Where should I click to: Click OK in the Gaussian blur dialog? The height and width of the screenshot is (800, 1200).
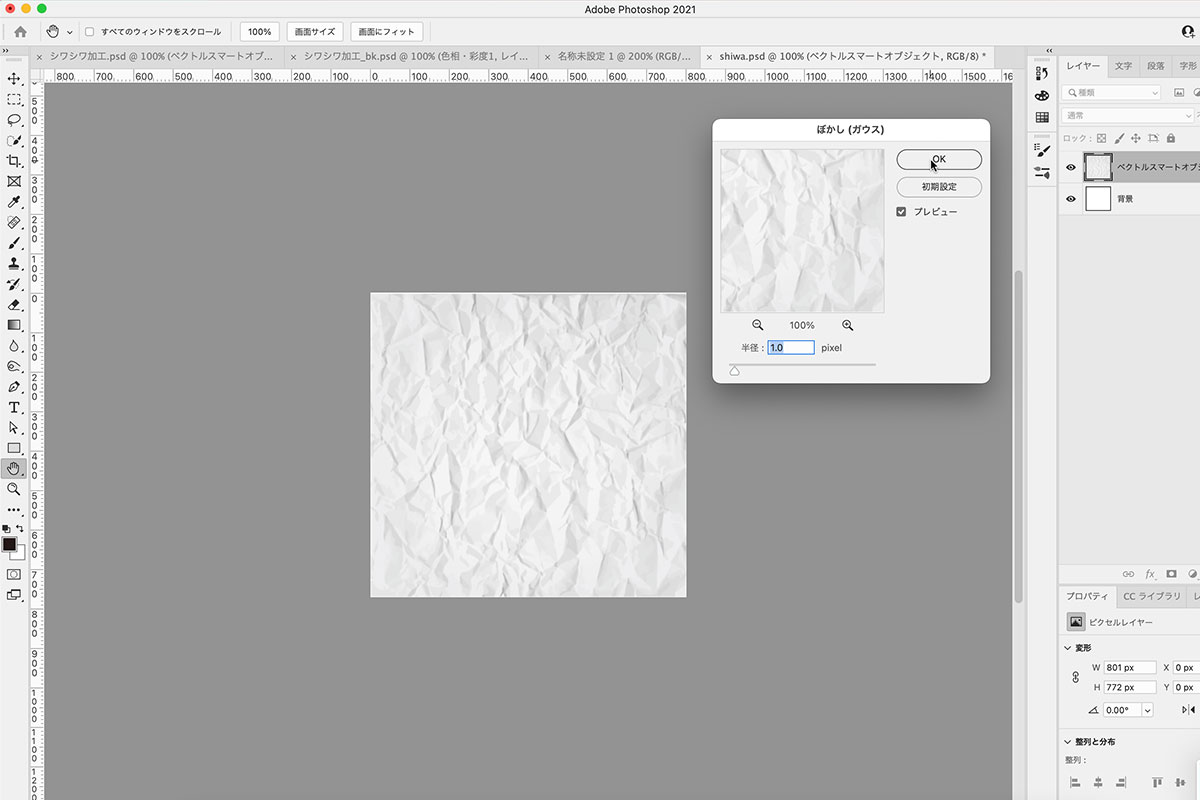[939, 160]
